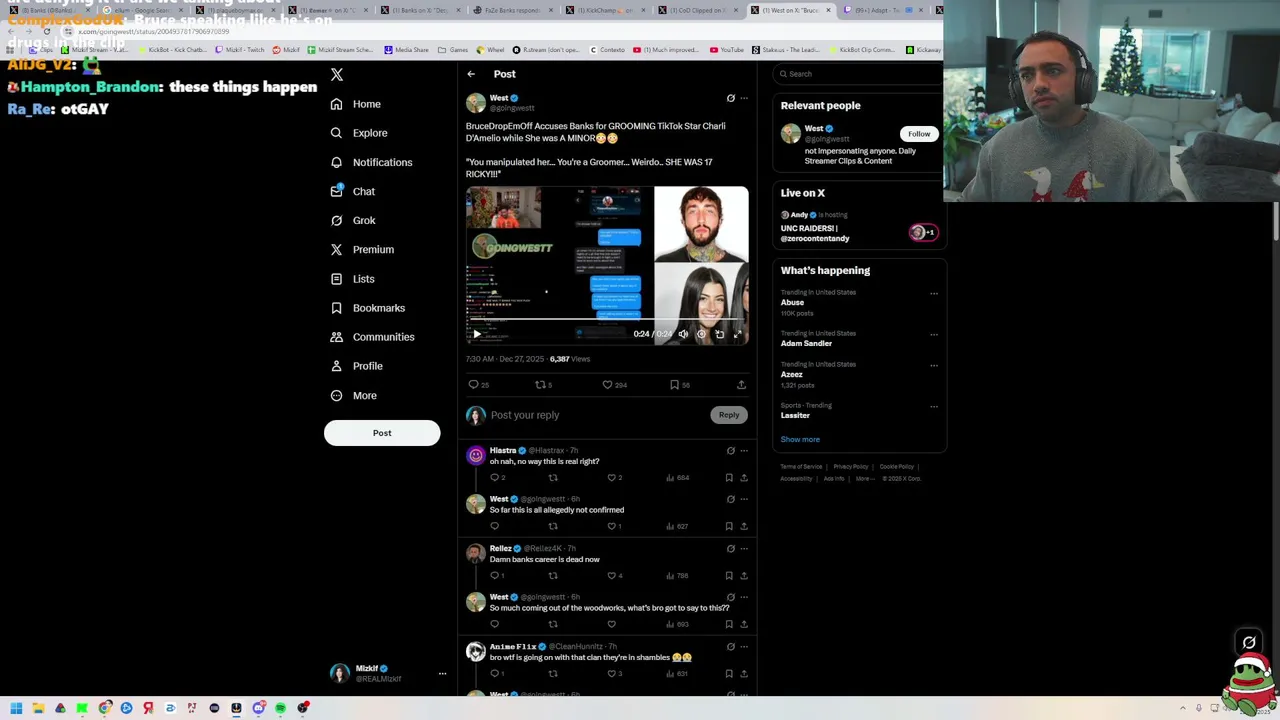Like the main post with 294 likes
This screenshot has width=1280, height=720.
pos(614,385)
